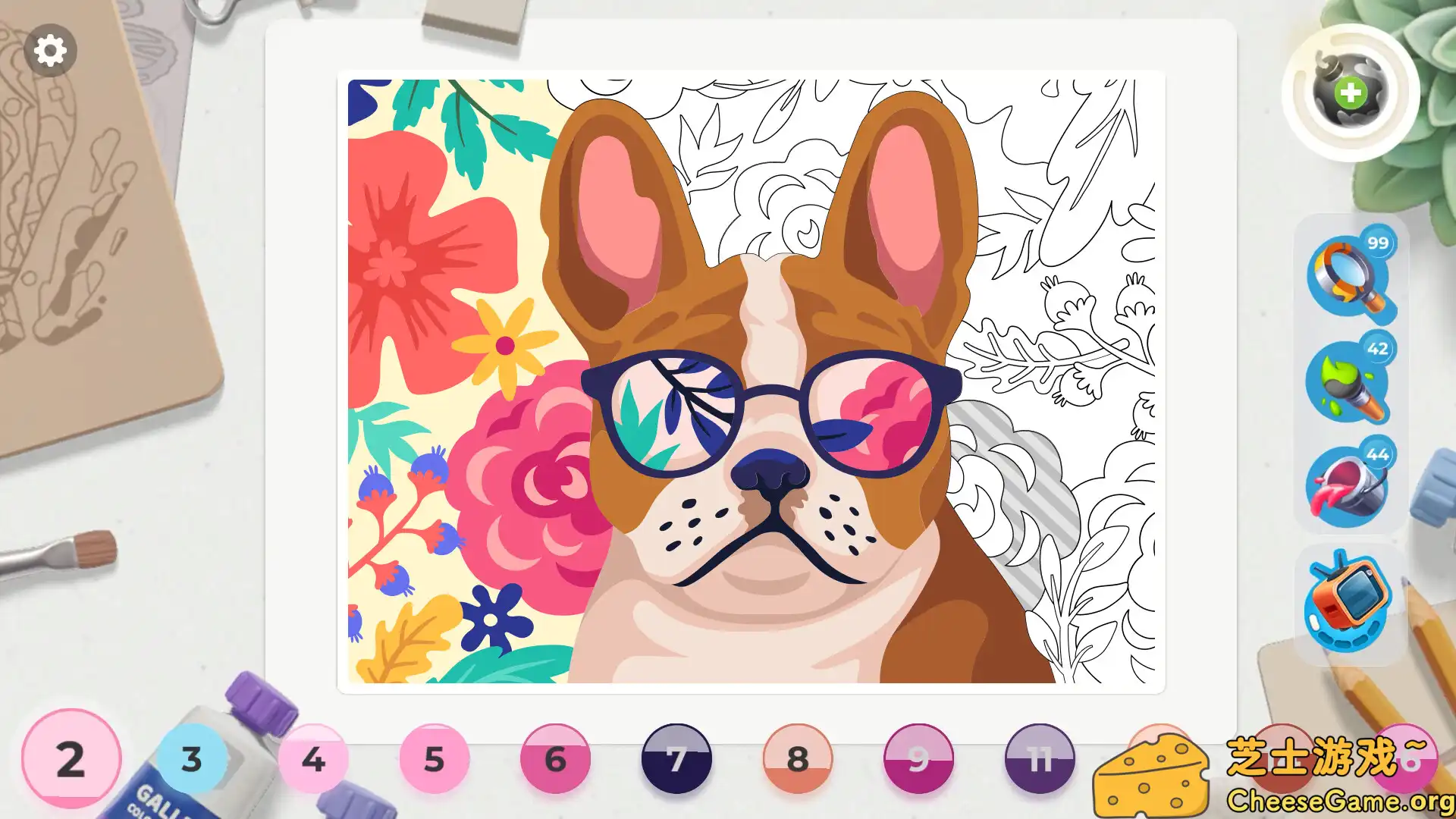
Task: Pick pale pink color number 4
Action: [x=313, y=759]
